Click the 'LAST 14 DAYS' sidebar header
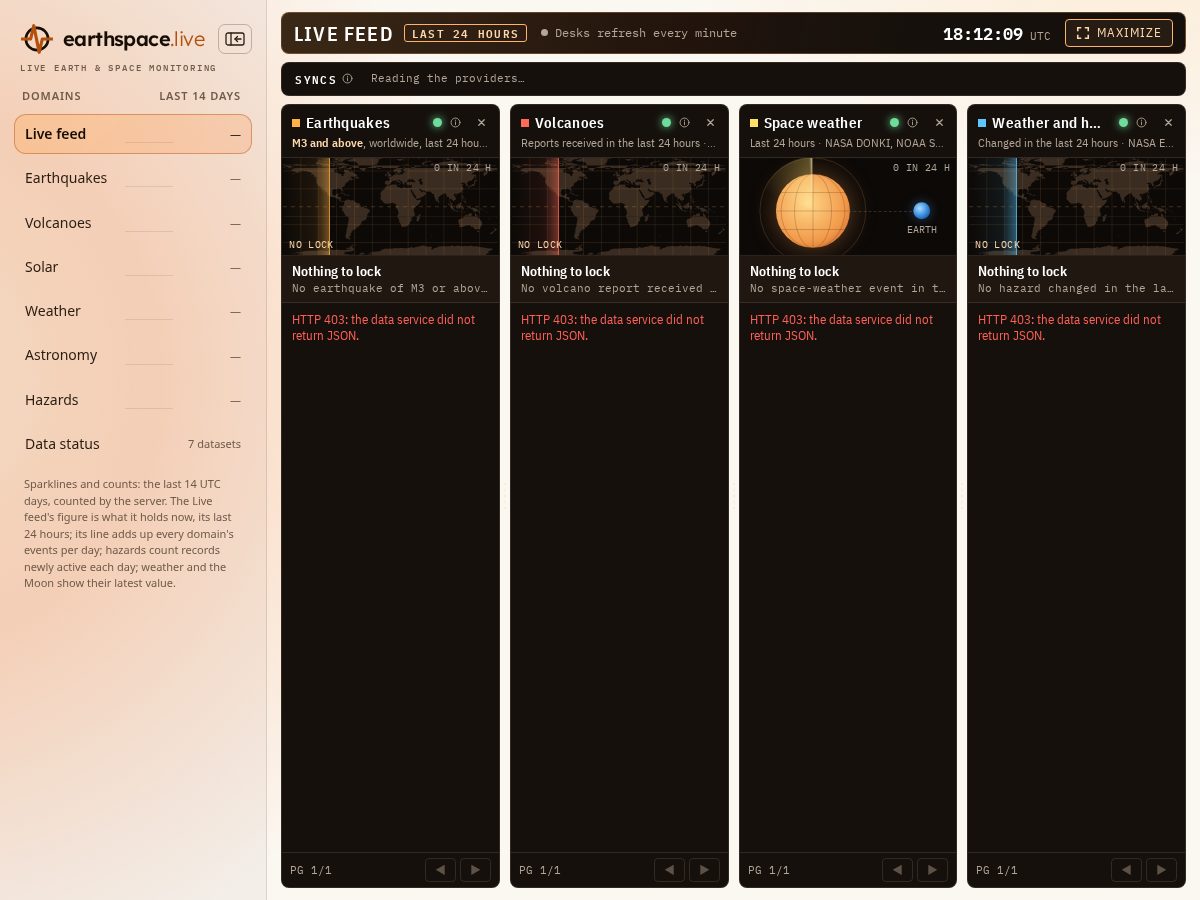Image resolution: width=1200 pixels, height=900 pixels. [x=200, y=96]
